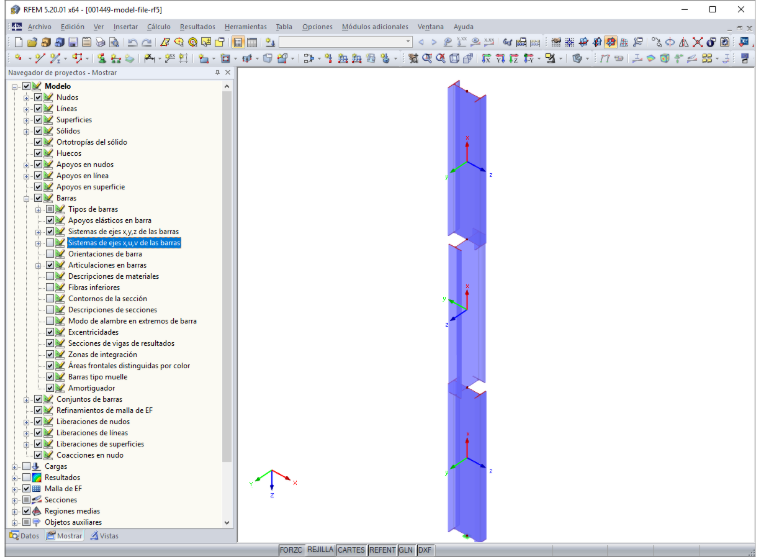Select Malla de EF tree item
Screen dimensions: 760x557
click(x=63, y=489)
